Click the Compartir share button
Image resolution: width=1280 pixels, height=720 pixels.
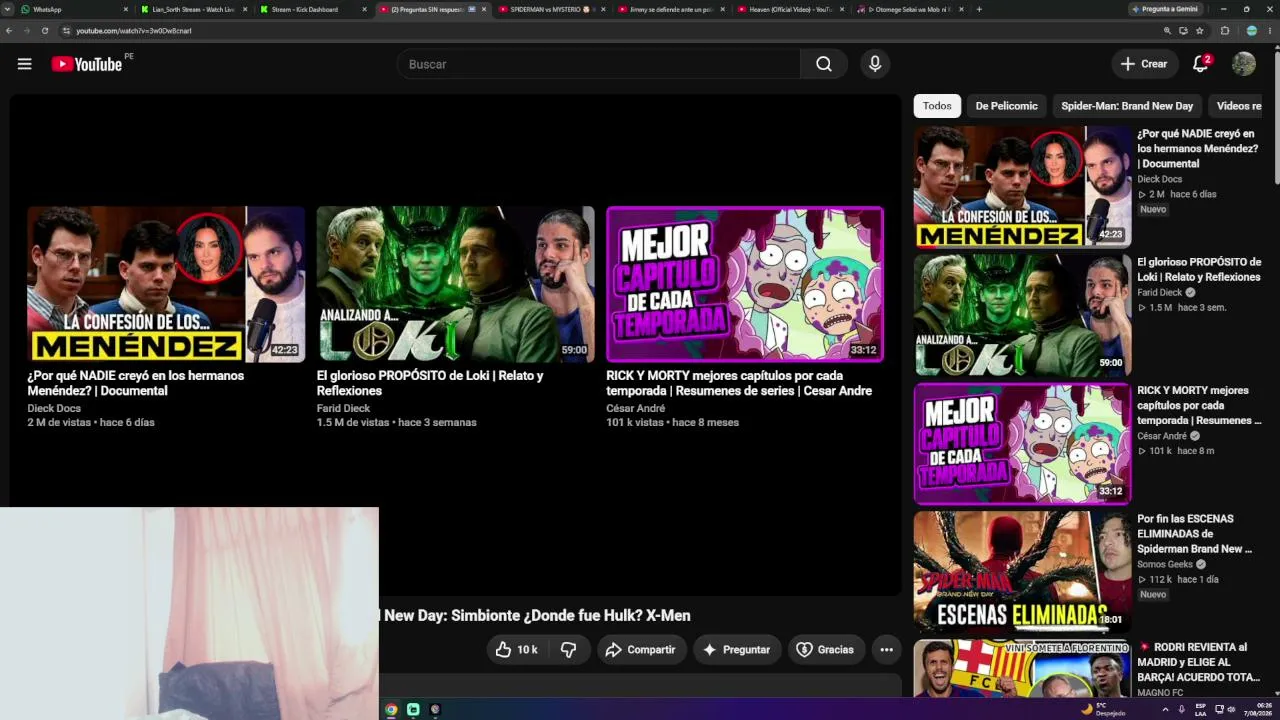point(641,650)
